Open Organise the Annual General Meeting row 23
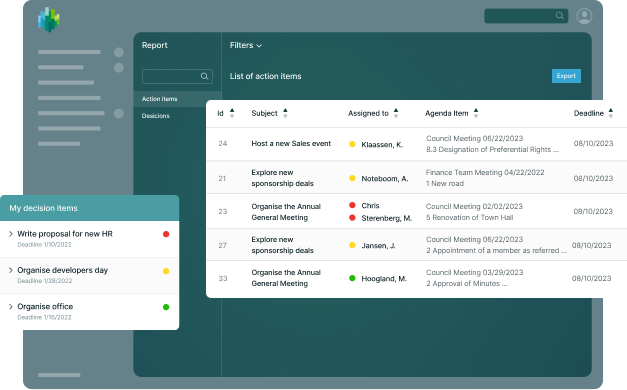The width and height of the screenshot is (627, 390). click(286, 212)
